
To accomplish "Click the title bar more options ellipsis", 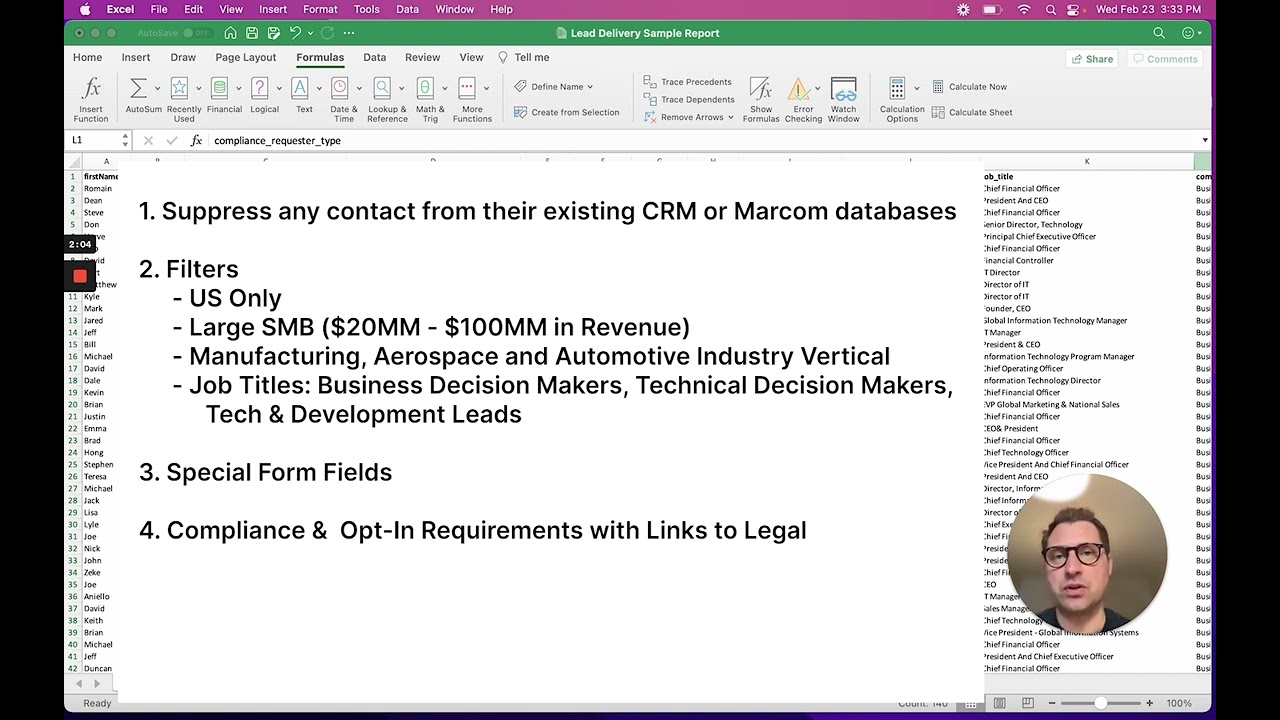I will pos(349,33).
